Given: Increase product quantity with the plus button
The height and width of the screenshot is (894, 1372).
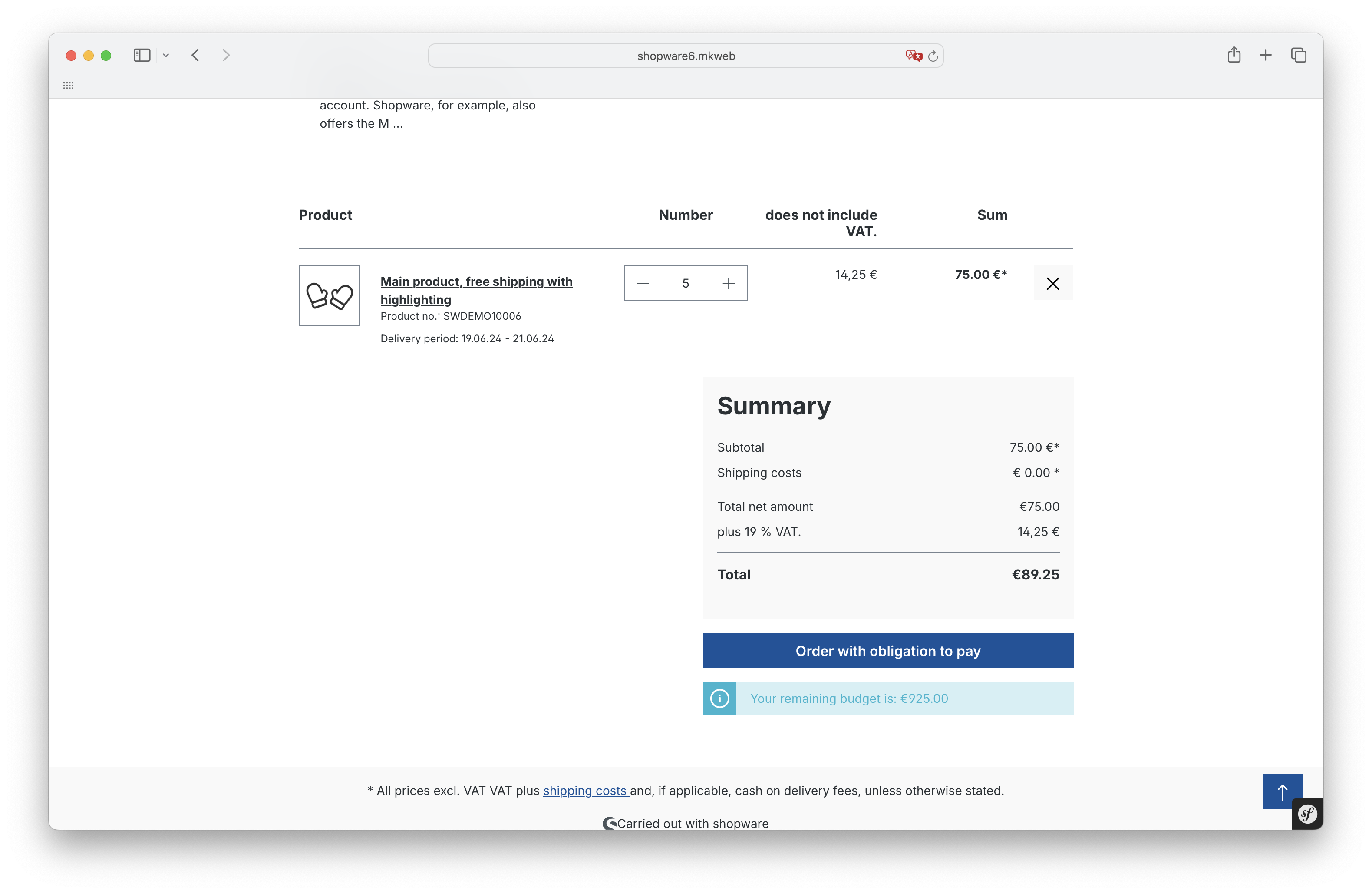Looking at the screenshot, I should (729, 283).
